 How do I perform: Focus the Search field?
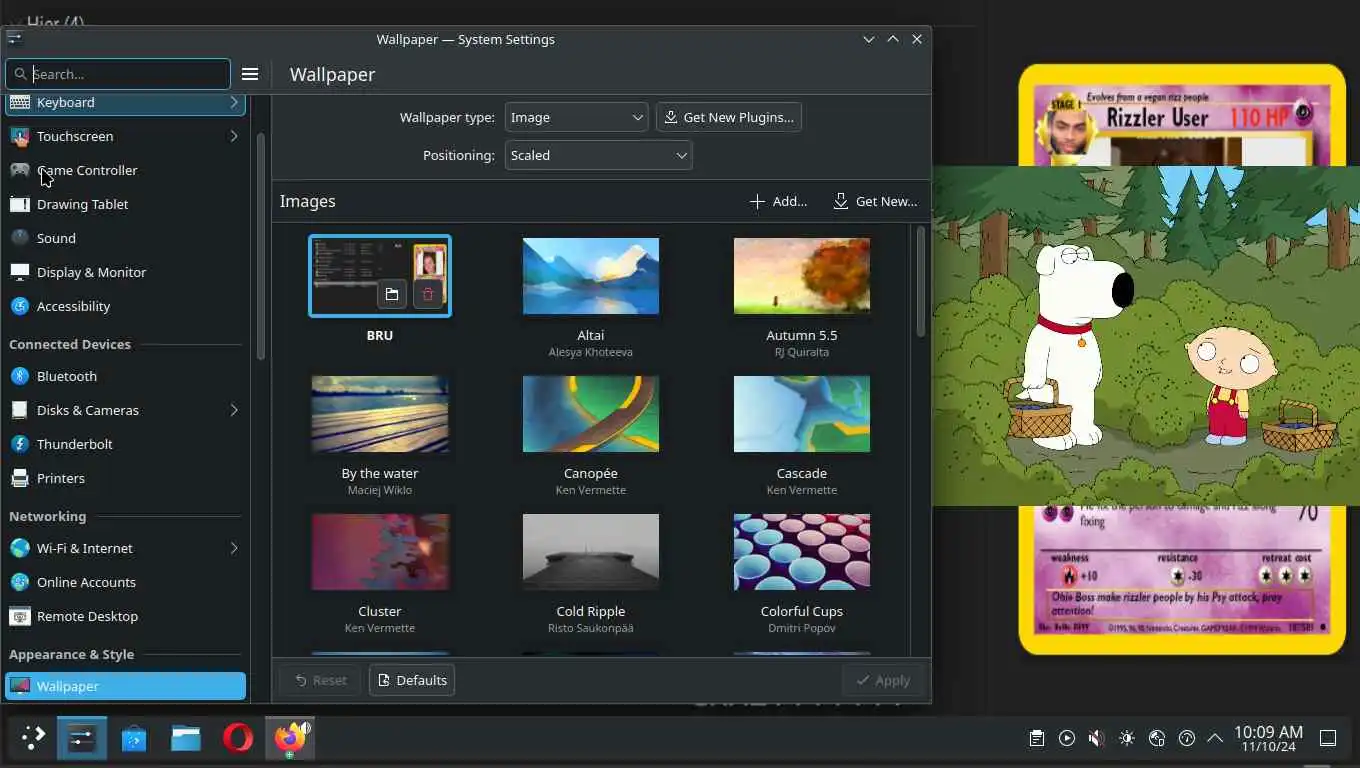pyautogui.click(x=118, y=74)
